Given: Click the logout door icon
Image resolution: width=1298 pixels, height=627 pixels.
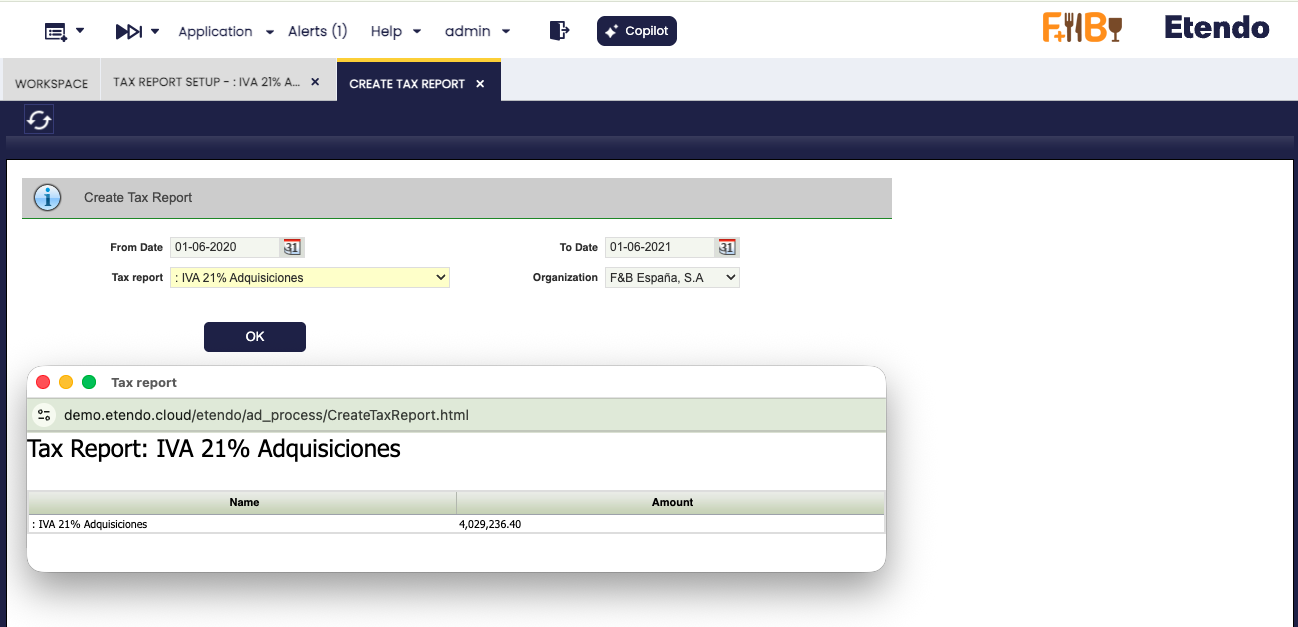Looking at the screenshot, I should [x=559, y=31].
